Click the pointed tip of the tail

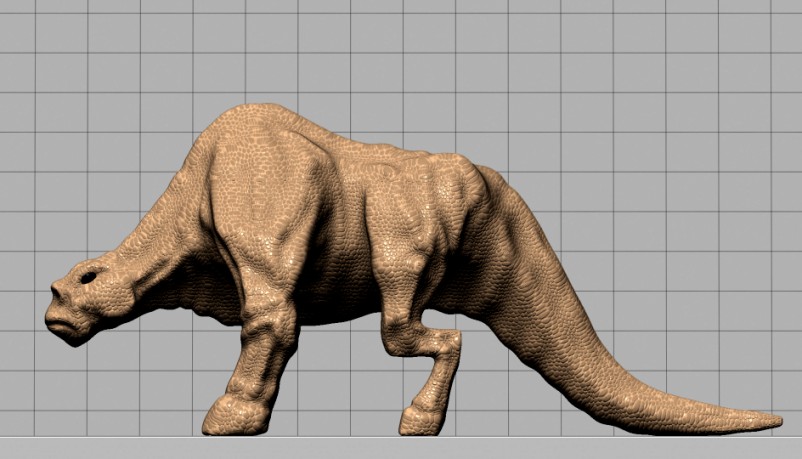tap(775, 420)
